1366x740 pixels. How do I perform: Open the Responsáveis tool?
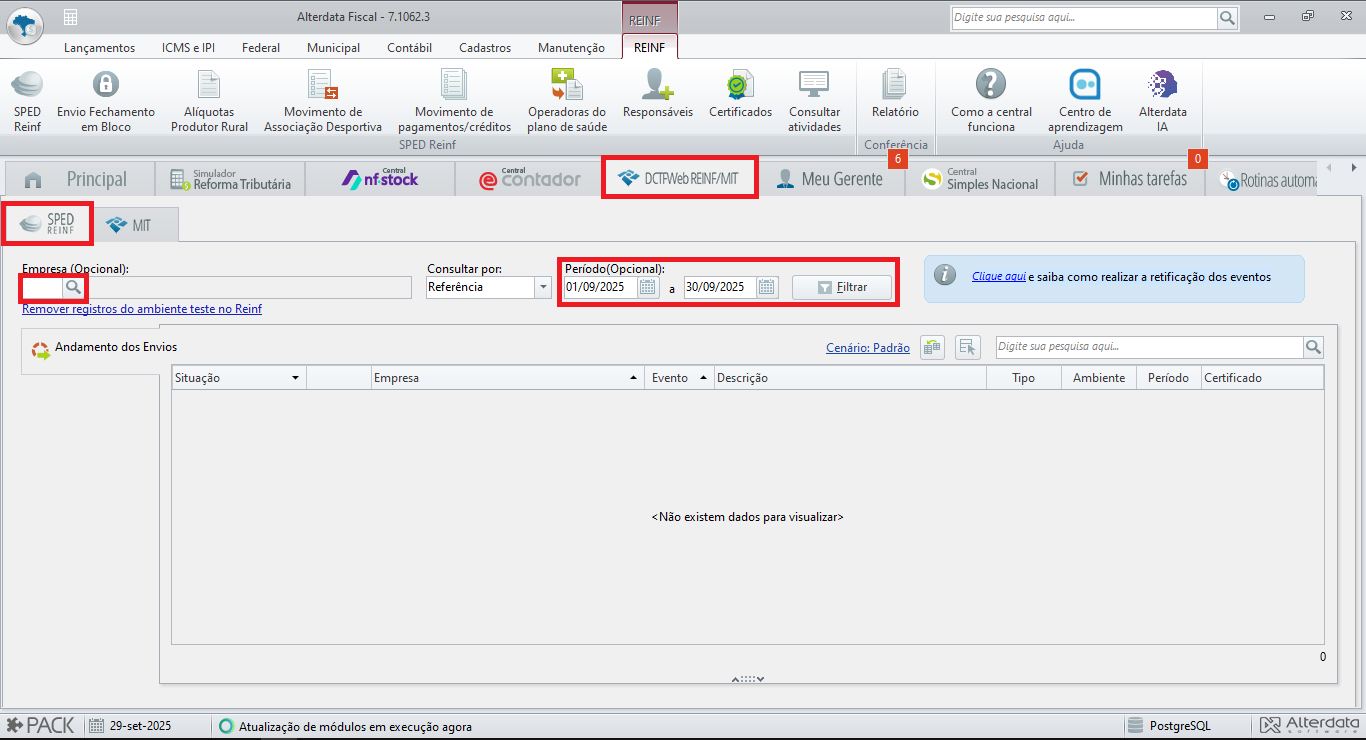click(x=658, y=94)
